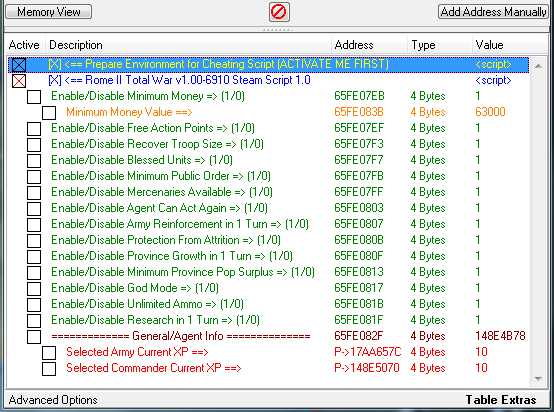Open the Memory View window

pos(49,12)
